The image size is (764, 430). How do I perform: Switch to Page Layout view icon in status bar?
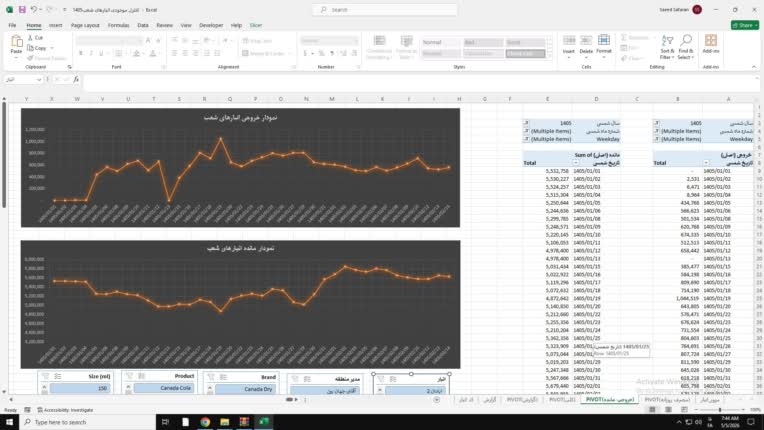[x=668, y=410]
